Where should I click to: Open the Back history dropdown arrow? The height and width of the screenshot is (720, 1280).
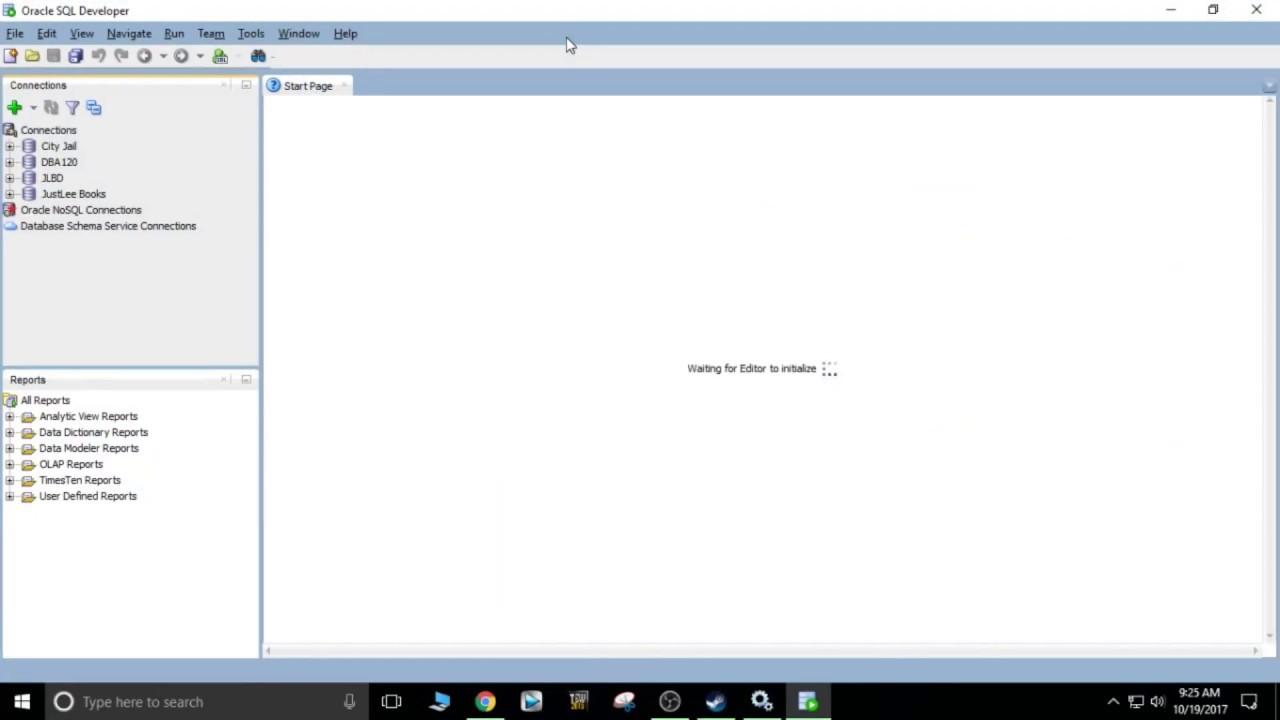click(163, 56)
